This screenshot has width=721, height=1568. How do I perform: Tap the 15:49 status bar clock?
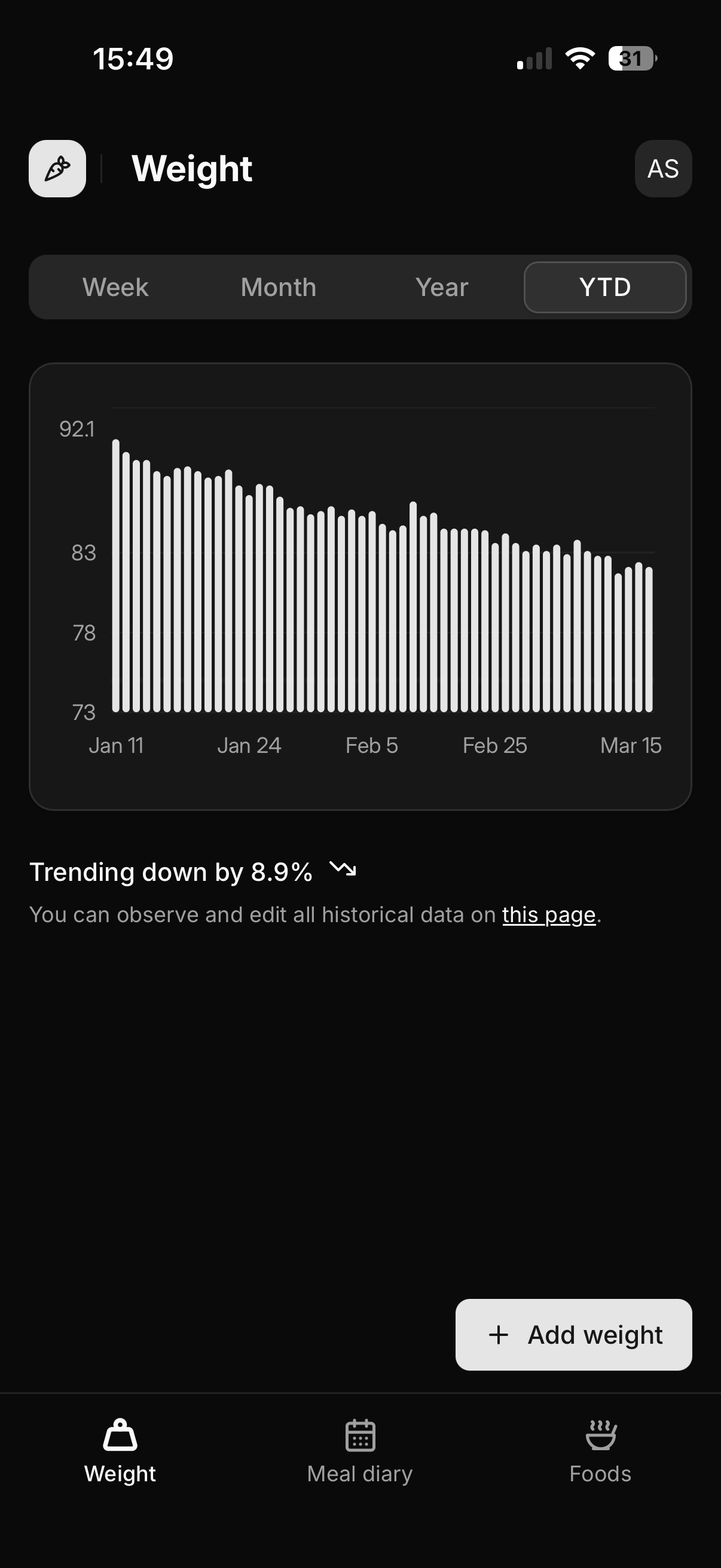(x=133, y=59)
